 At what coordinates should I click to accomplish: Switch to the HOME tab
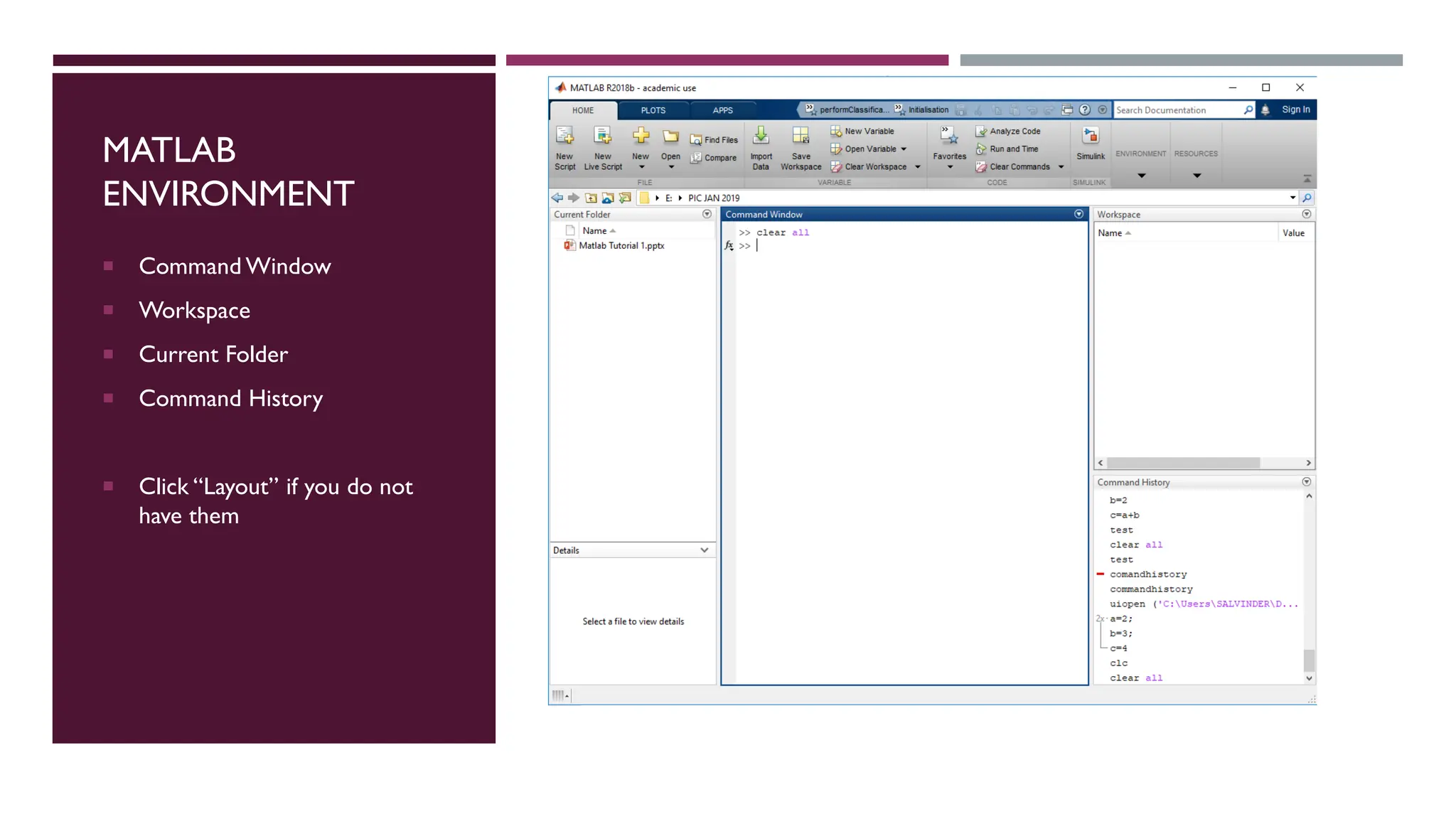[x=583, y=110]
